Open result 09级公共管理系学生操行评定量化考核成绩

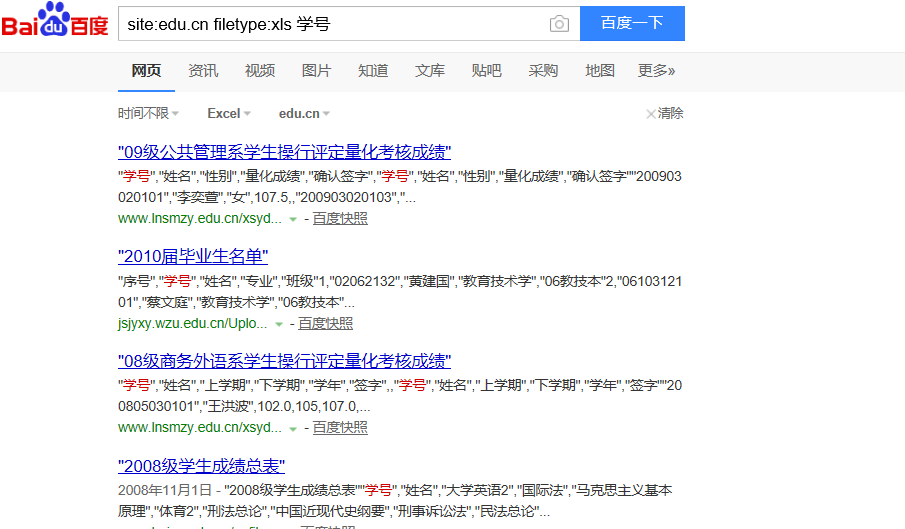coord(285,152)
